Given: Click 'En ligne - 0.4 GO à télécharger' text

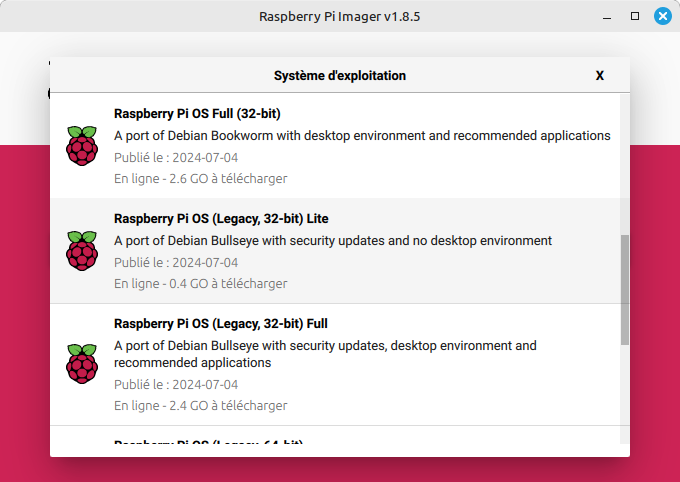Looking at the screenshot, I should pyautogui.click(x=201, y=284).
